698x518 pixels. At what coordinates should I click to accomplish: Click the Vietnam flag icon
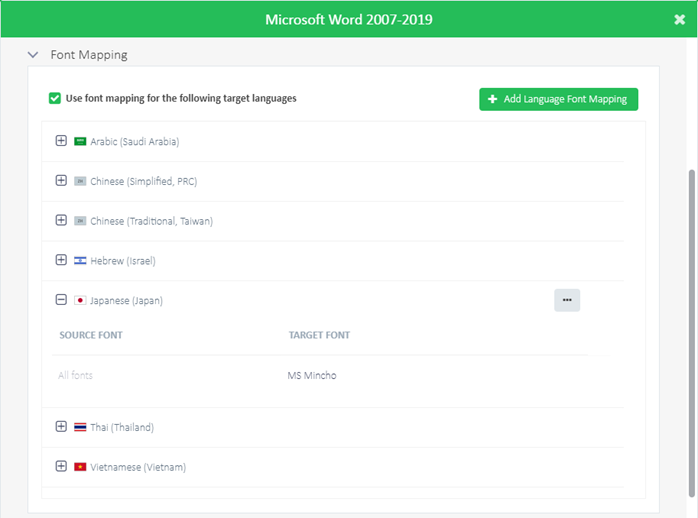coord(80,467)
